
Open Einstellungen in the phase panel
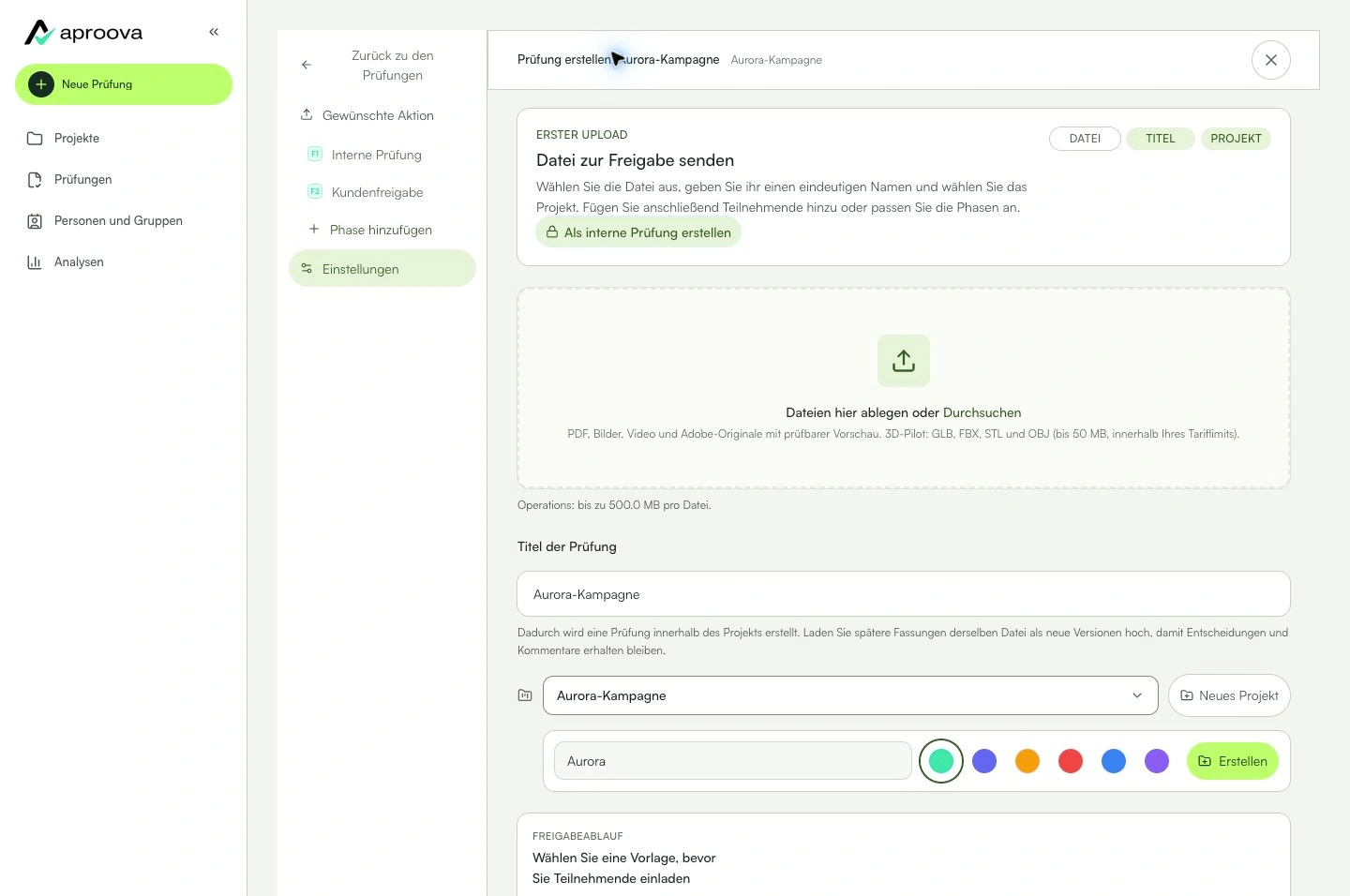point(382,269)
